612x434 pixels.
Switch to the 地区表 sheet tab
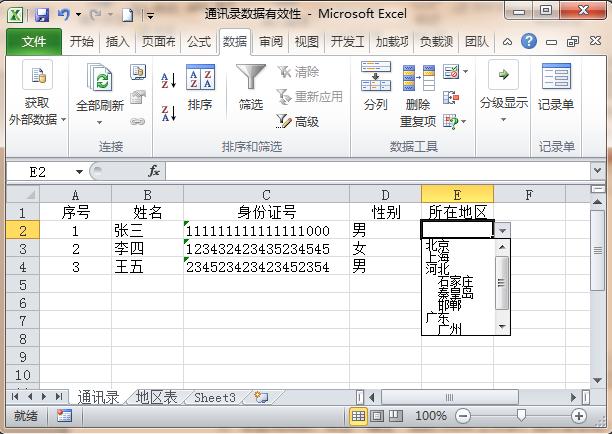(x=157, y=397)
